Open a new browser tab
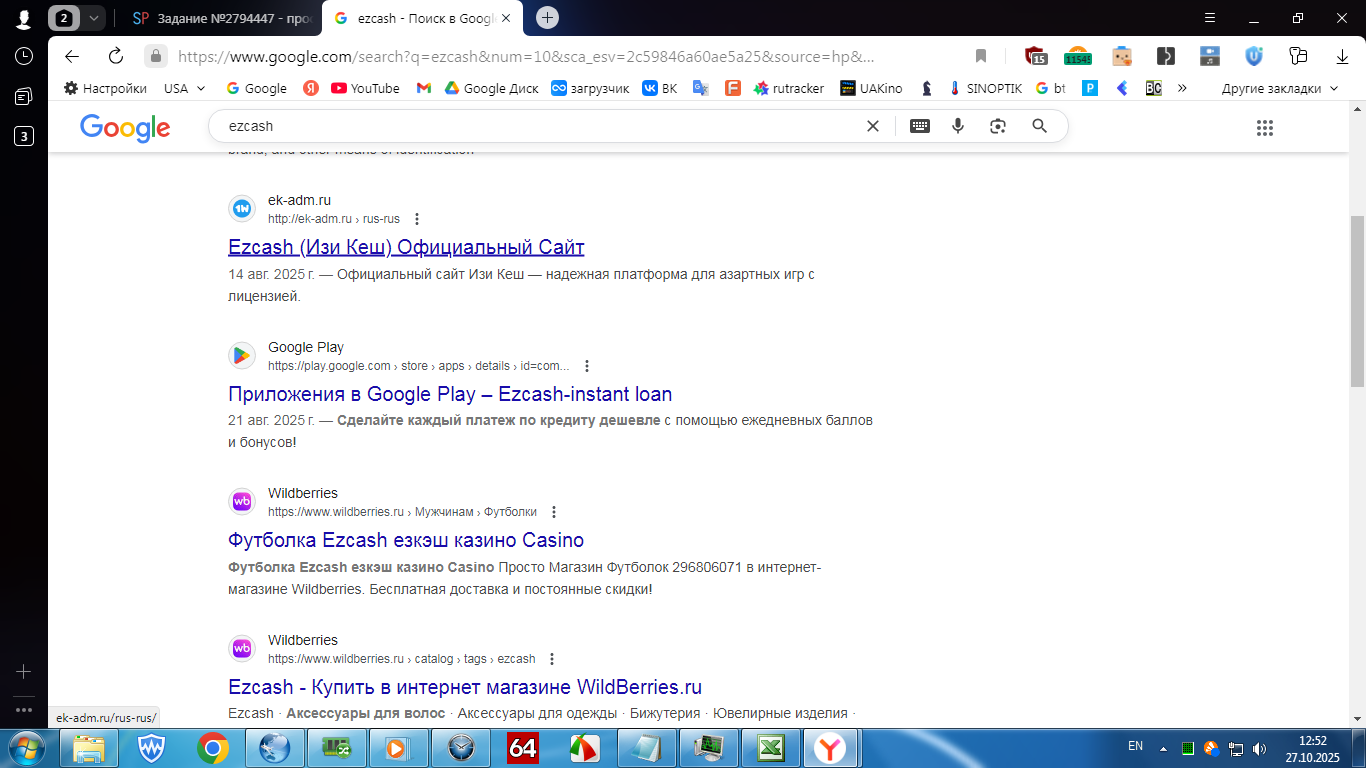 click(x=547, y=17)
